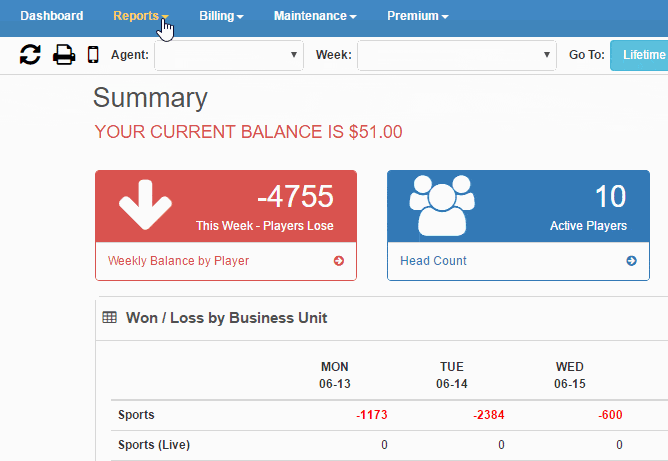Open the Weekly Balance by Player link
Image resolution: width=668 pixels, height=461 pixels.
point(178,261)
